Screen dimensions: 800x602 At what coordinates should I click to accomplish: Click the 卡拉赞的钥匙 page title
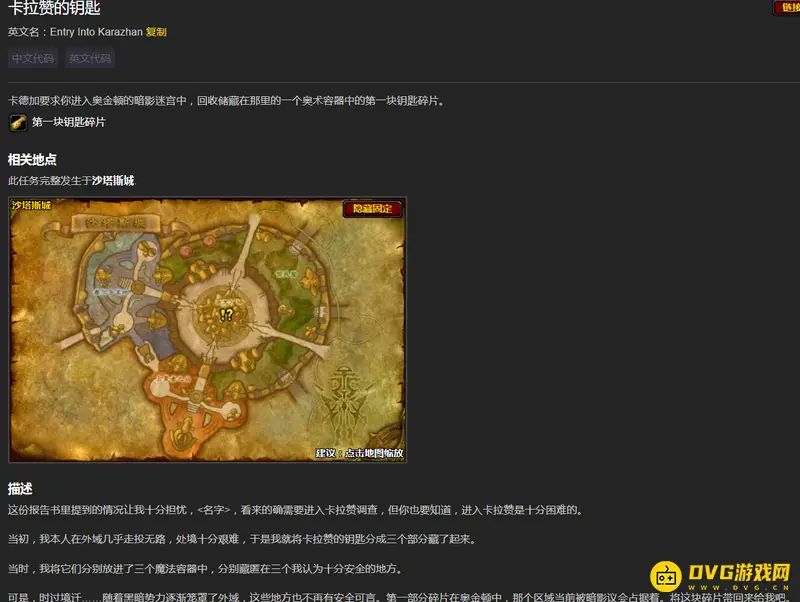[x=54, y=8]
